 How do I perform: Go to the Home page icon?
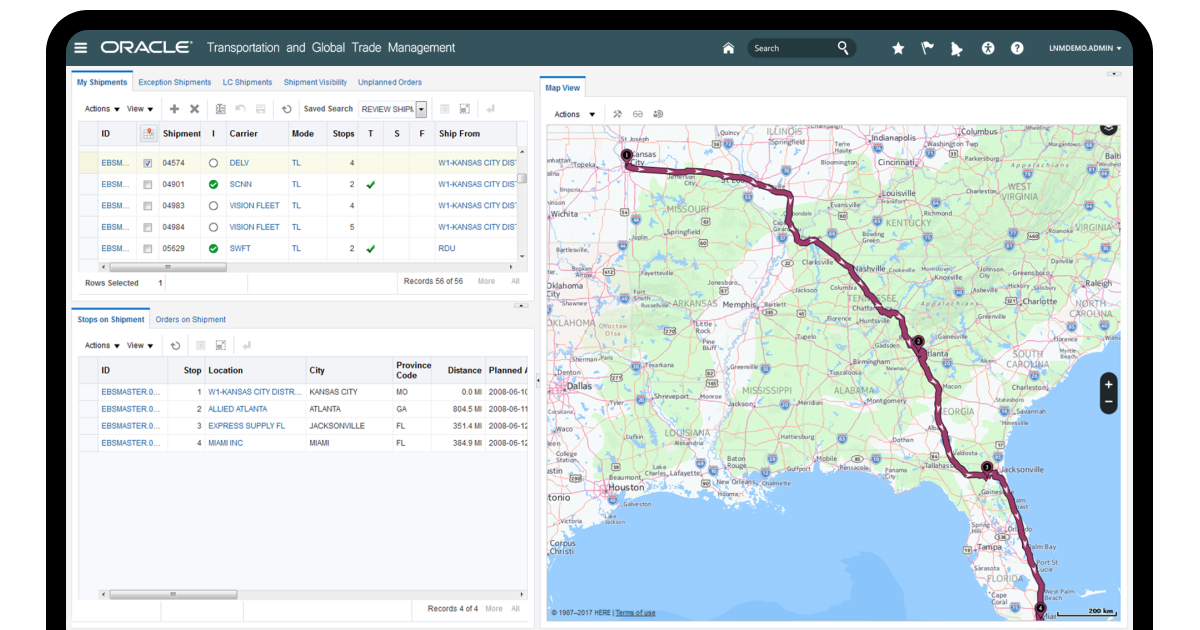tap(728, 48)
